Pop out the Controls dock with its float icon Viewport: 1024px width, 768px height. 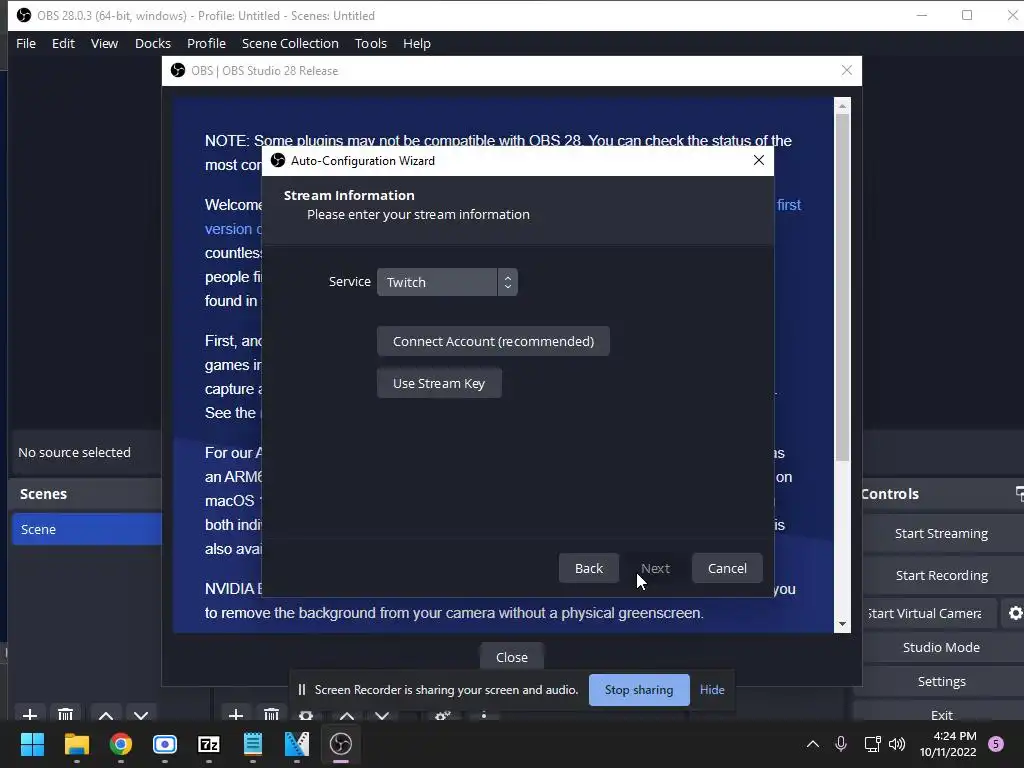[x=1019, y=493]
